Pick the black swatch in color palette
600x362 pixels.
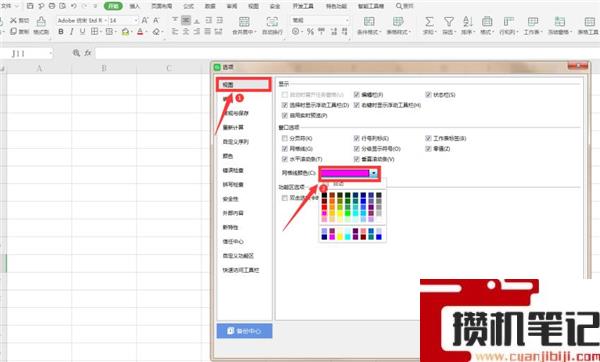tap(324, 195)
